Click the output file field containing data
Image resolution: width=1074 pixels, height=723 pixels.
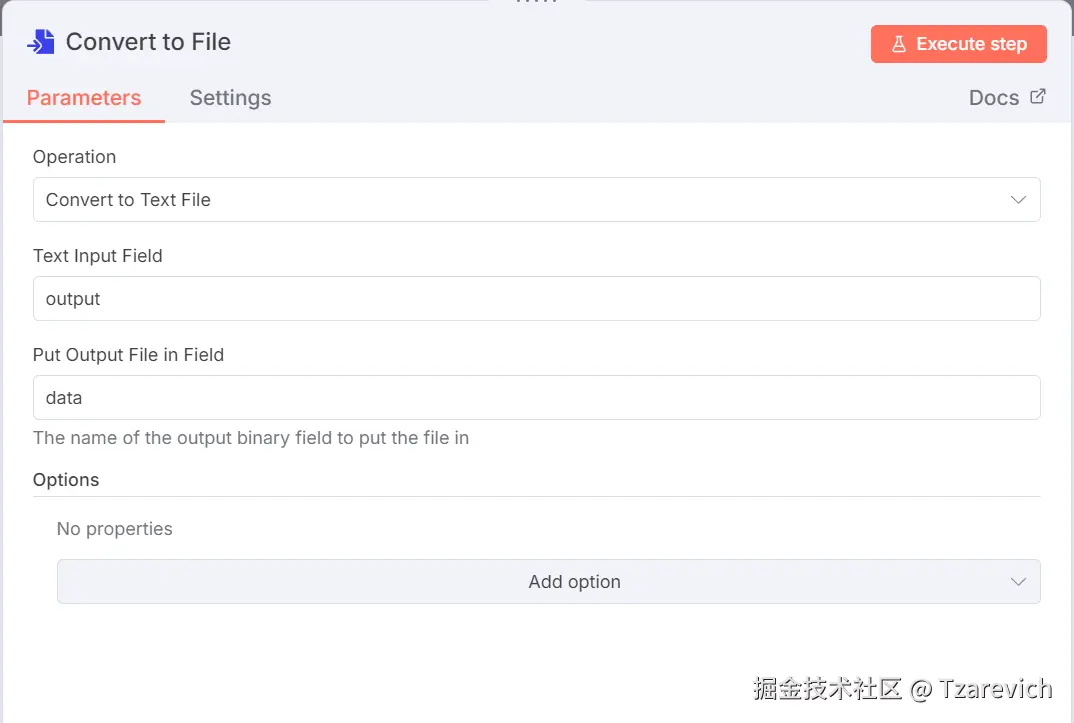tap(536, 398)
